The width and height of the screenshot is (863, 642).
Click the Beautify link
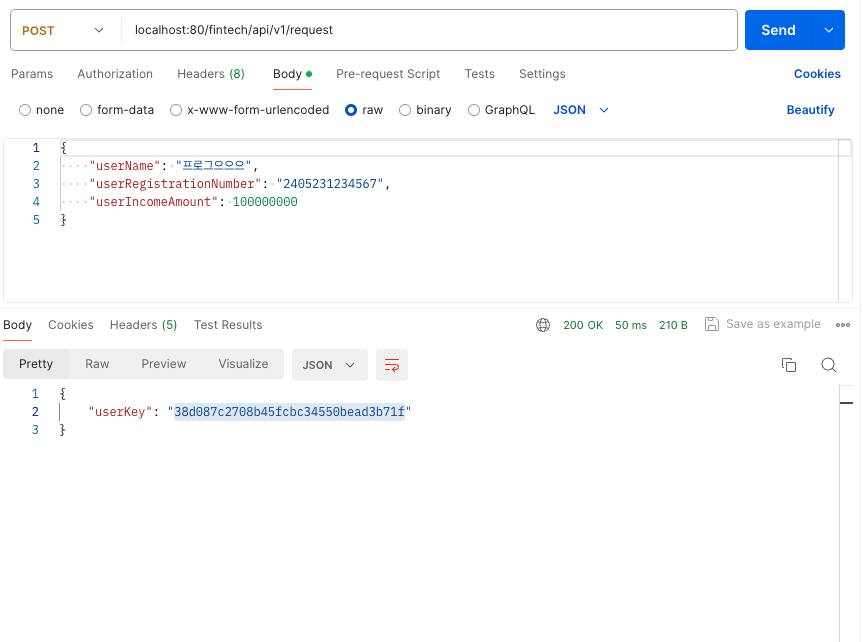coord(810,110)
